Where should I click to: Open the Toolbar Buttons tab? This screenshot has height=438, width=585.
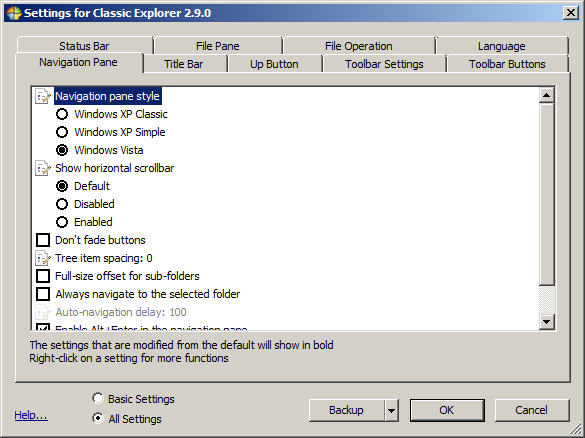(508, 64)
